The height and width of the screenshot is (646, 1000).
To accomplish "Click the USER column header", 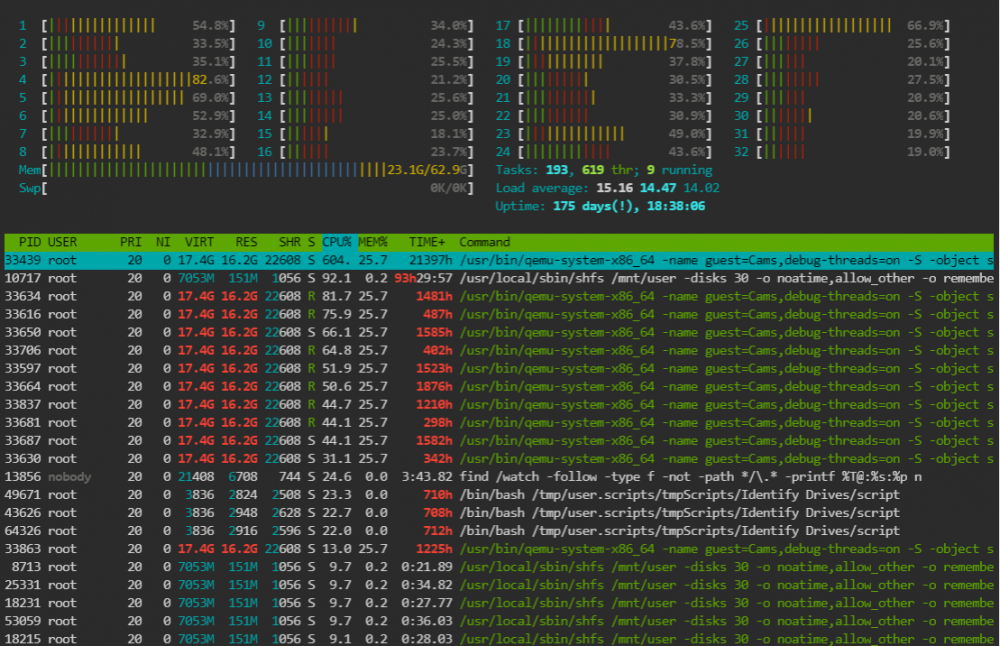I will click(x=62, y=242).
